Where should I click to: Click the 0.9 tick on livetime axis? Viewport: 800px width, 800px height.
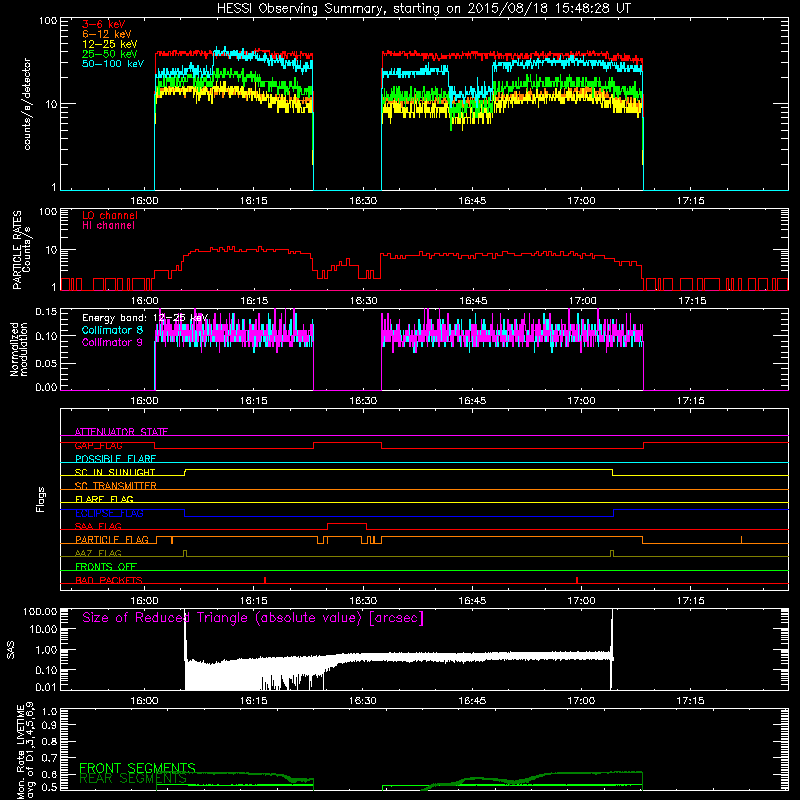pos(49,726)
